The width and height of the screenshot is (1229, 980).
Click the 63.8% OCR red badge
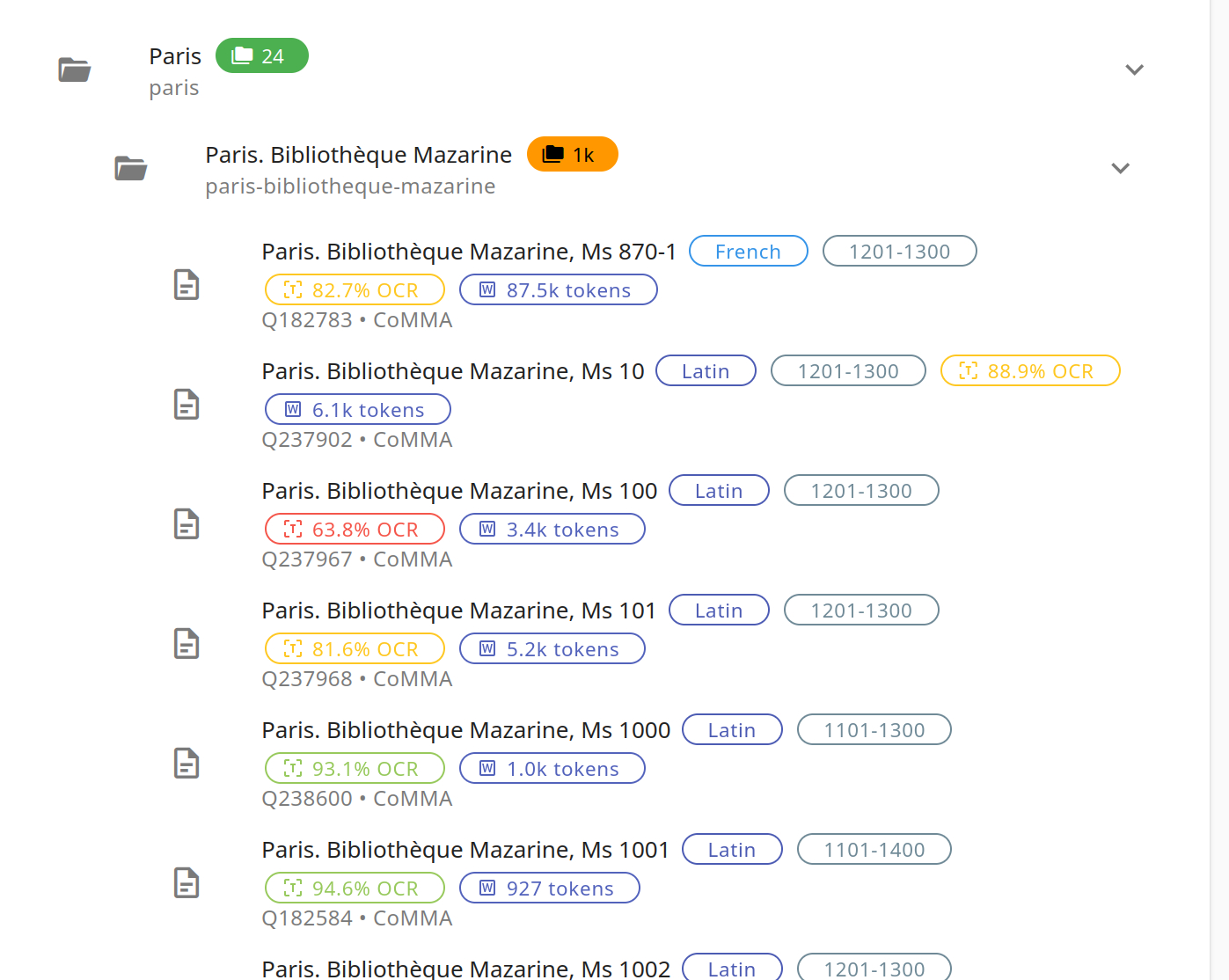[x=355, y=530]
